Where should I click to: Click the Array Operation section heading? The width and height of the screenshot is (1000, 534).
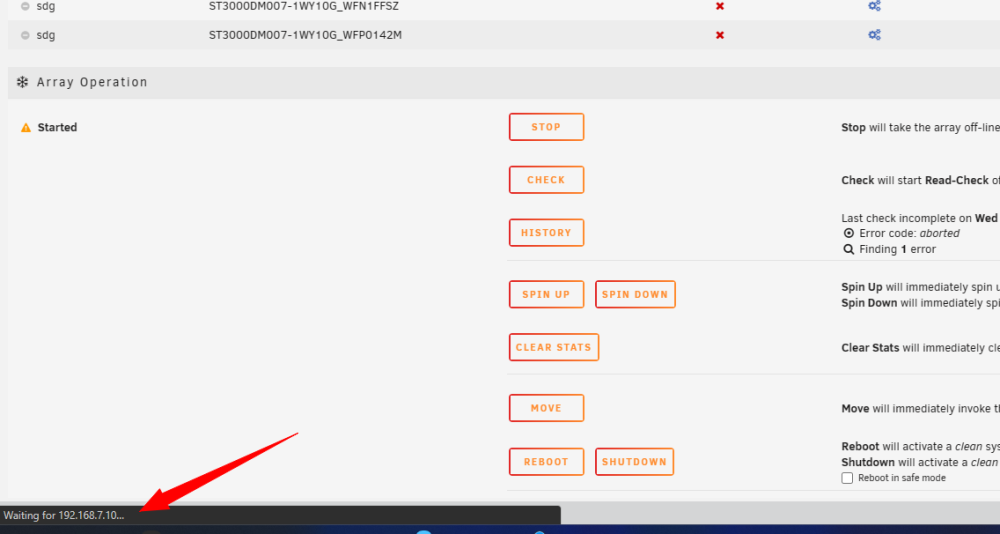pyautogui.click(x=92, y=82)
